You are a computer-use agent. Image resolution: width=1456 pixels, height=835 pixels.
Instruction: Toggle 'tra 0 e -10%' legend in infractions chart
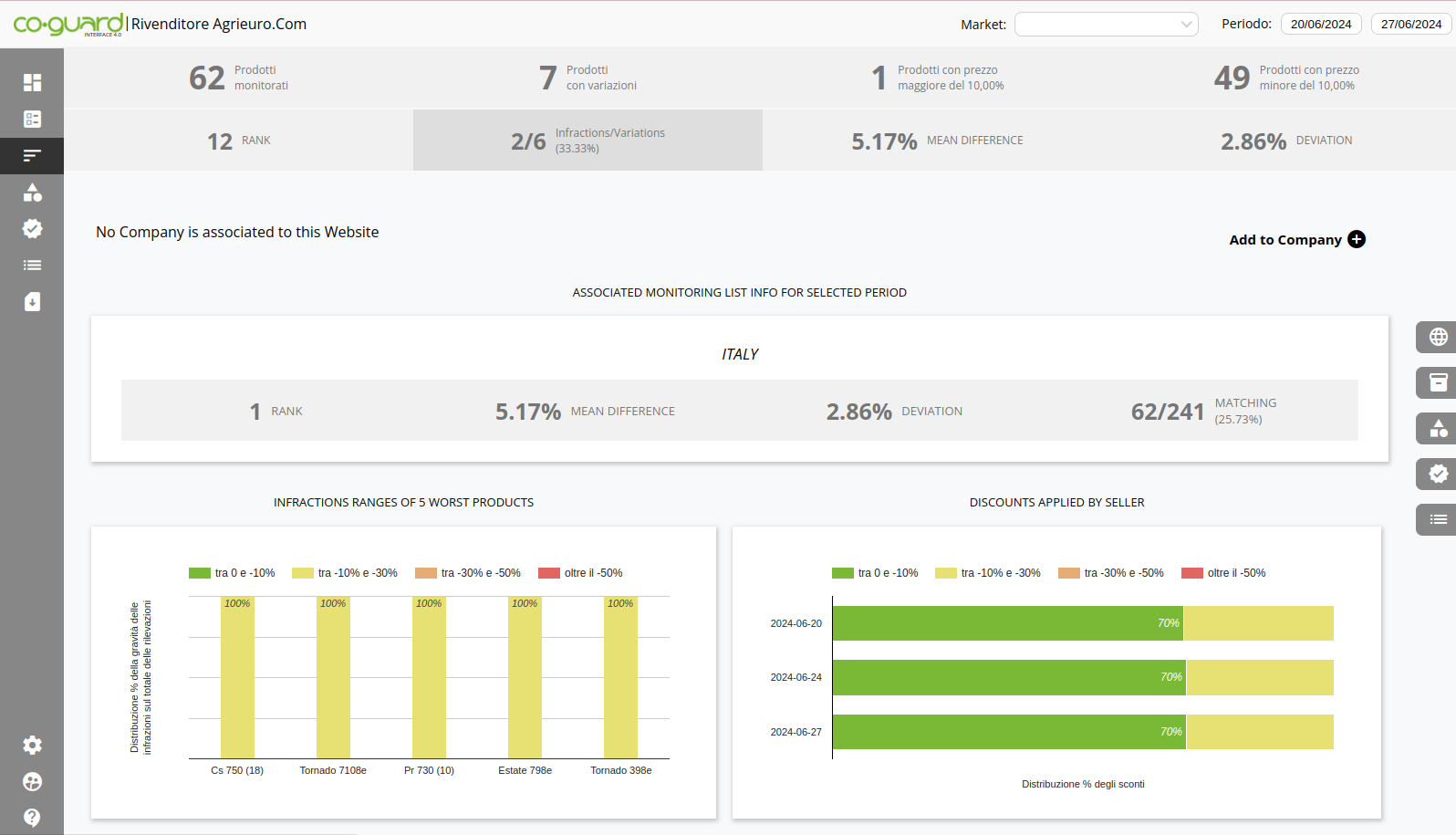pyautogui.click(x=232, y=573)
